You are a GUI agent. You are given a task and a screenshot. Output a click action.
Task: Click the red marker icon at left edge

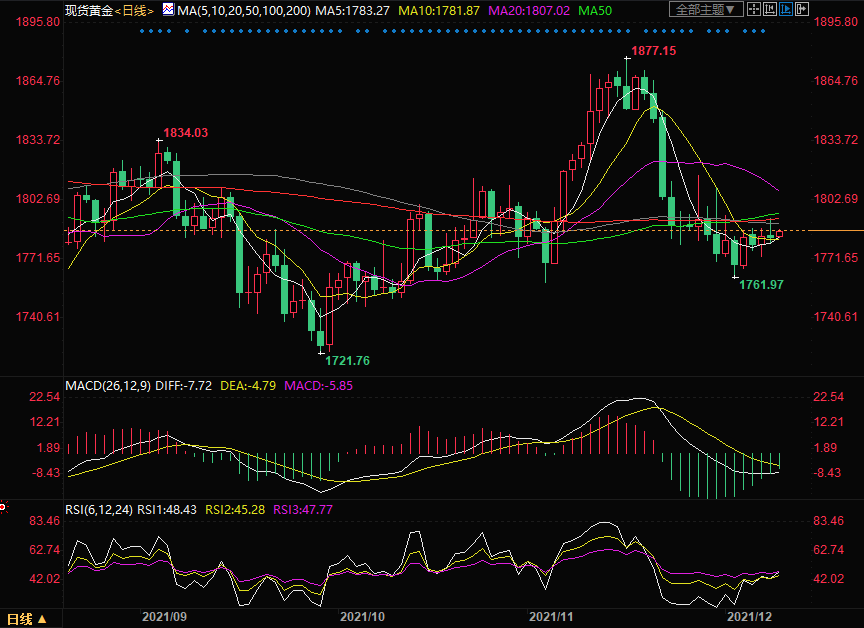pos(3,507)
